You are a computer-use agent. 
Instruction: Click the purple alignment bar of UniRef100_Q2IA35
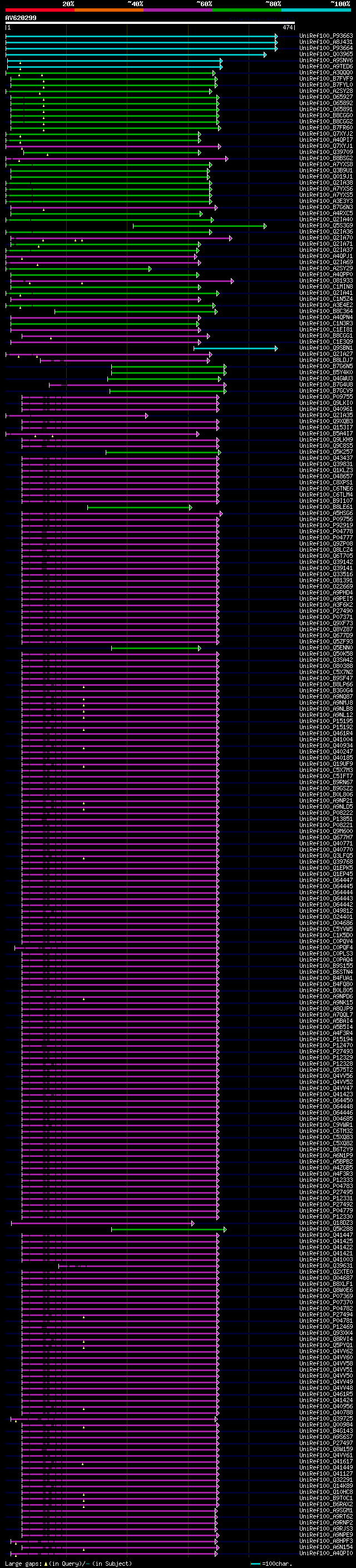coord(77,416)
